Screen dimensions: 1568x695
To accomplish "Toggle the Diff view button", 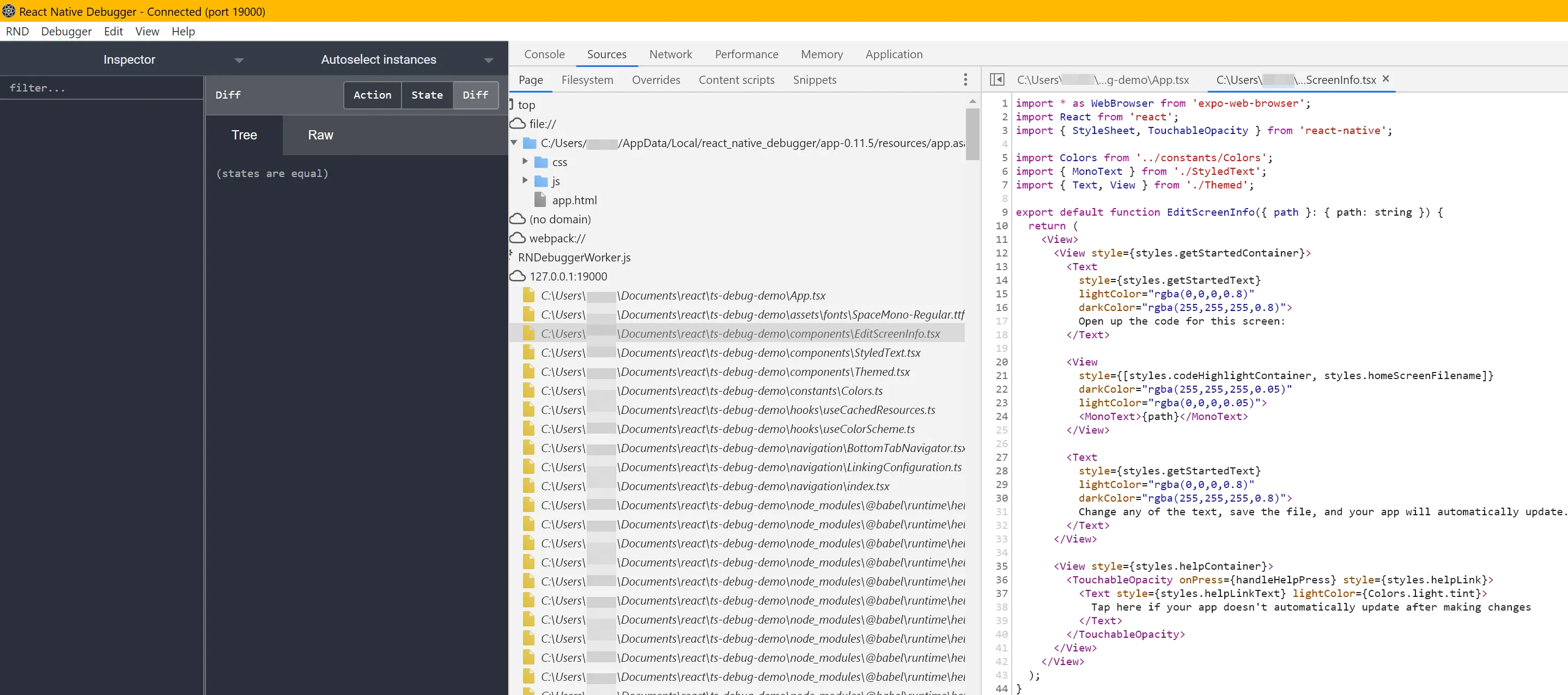I will point(475,95).
